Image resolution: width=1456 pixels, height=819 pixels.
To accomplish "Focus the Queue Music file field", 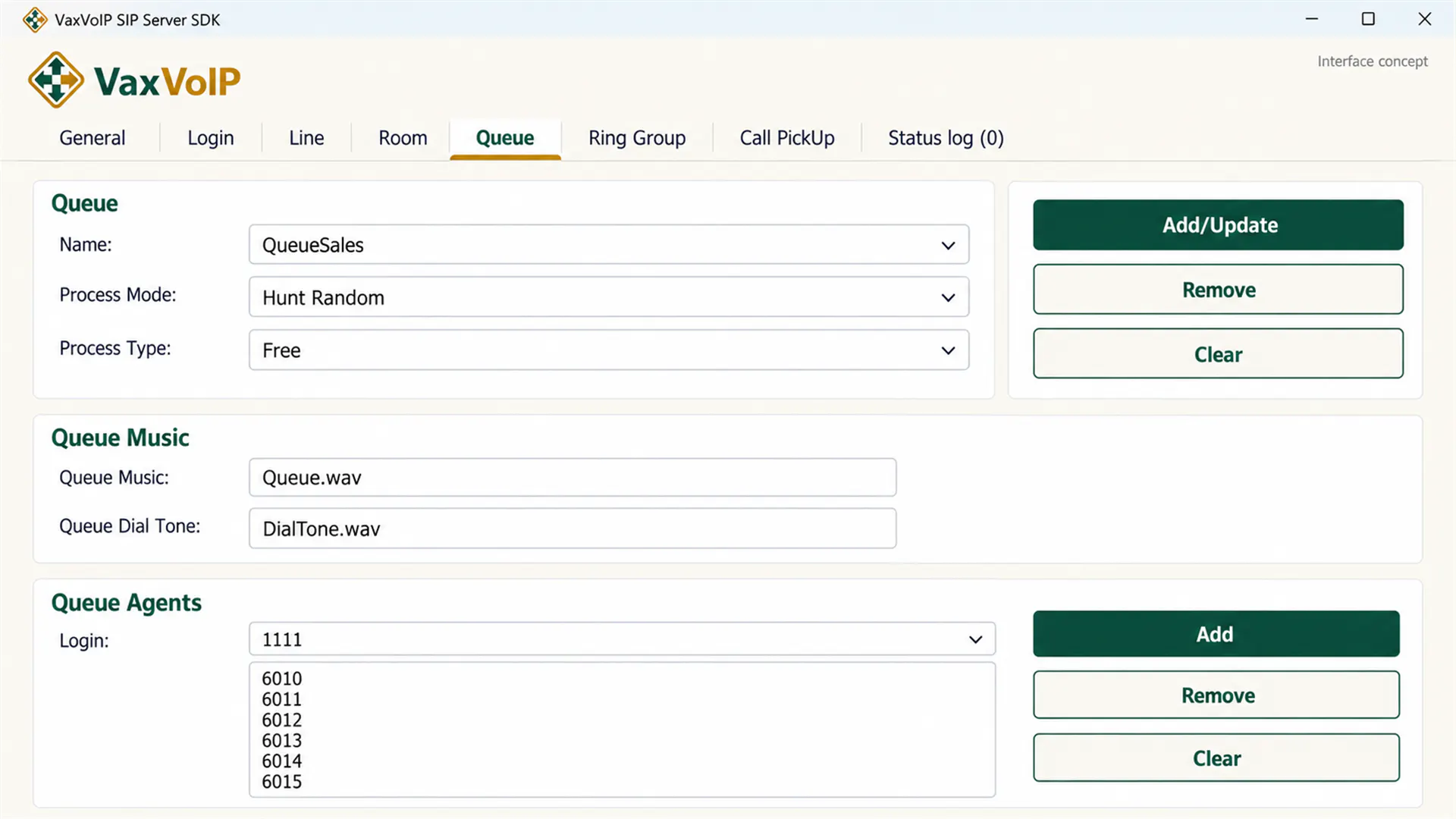I will [573, 478].
